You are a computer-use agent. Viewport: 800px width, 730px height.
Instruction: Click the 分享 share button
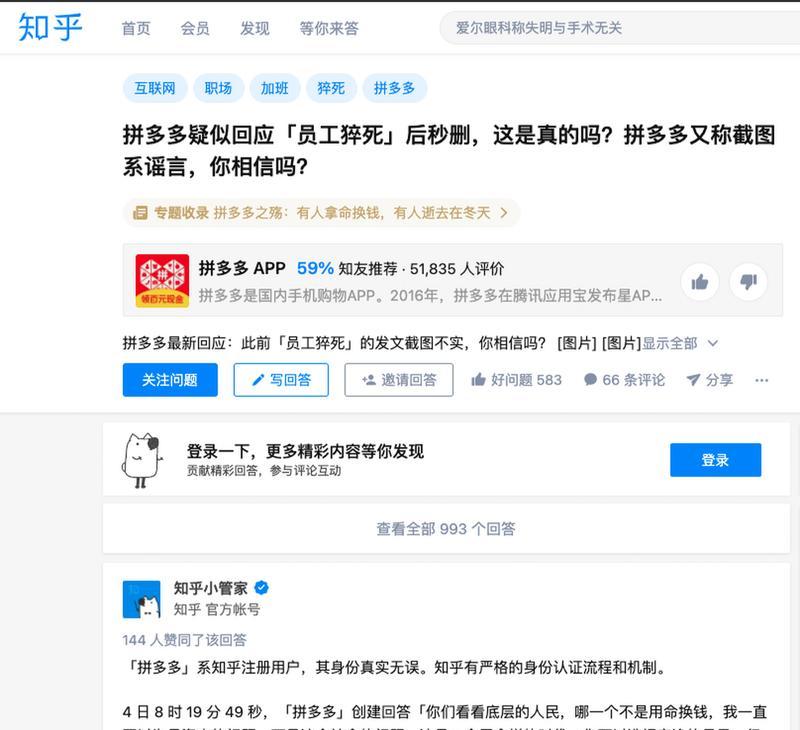point(710,380)
